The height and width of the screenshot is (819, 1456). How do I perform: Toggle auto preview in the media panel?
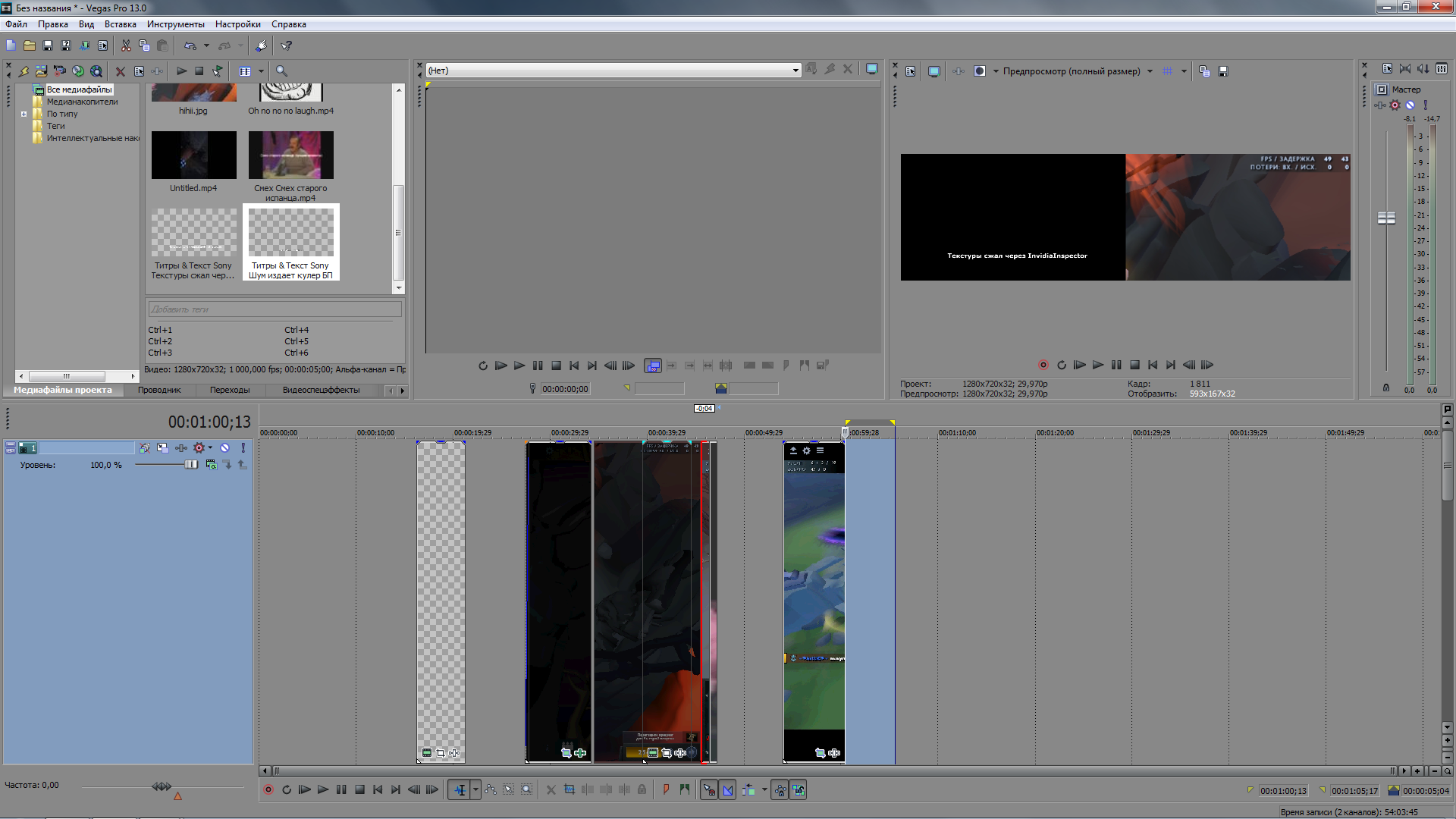click(x=218, y=71)
